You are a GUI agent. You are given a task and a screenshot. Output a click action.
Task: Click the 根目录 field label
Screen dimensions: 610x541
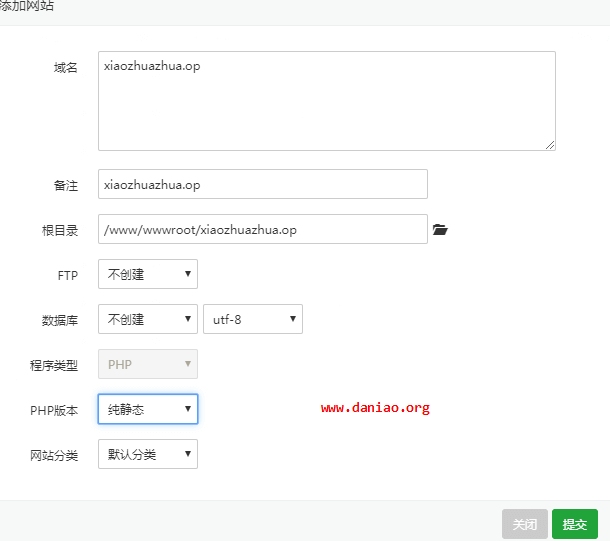[60, 231]
